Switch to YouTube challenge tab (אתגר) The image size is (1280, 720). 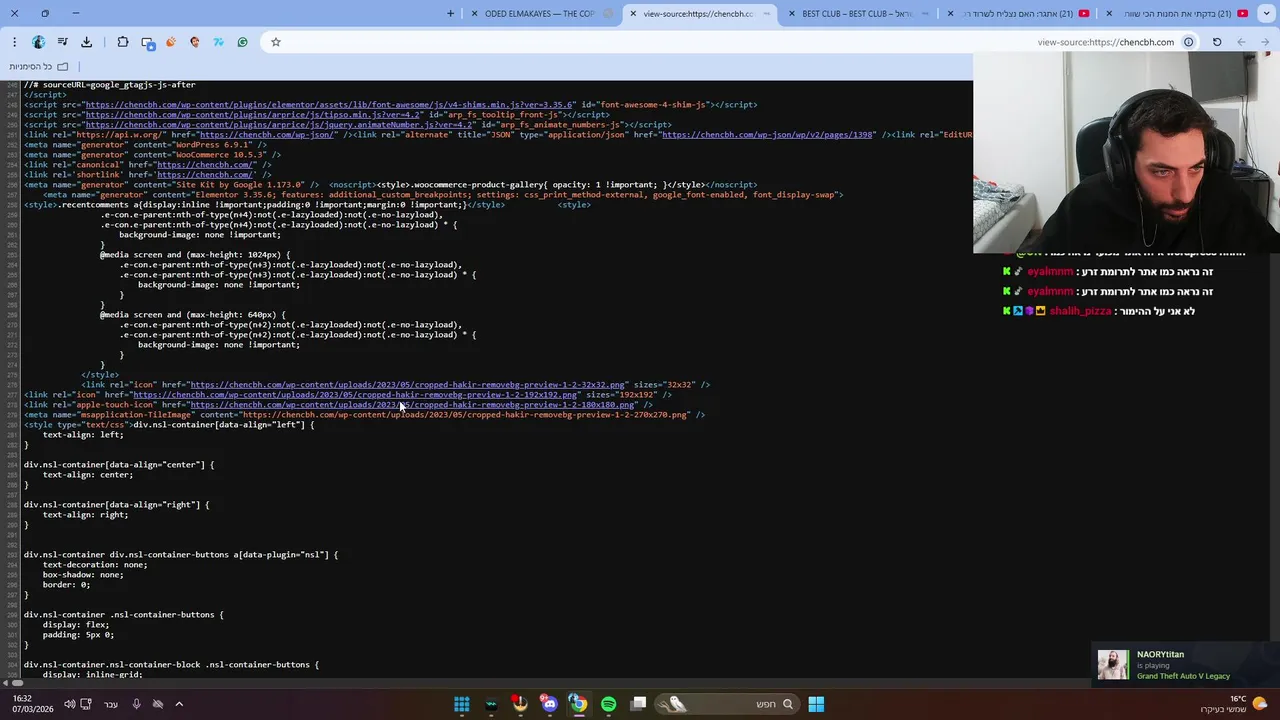pyautogui.click(x=1020, y=13)
